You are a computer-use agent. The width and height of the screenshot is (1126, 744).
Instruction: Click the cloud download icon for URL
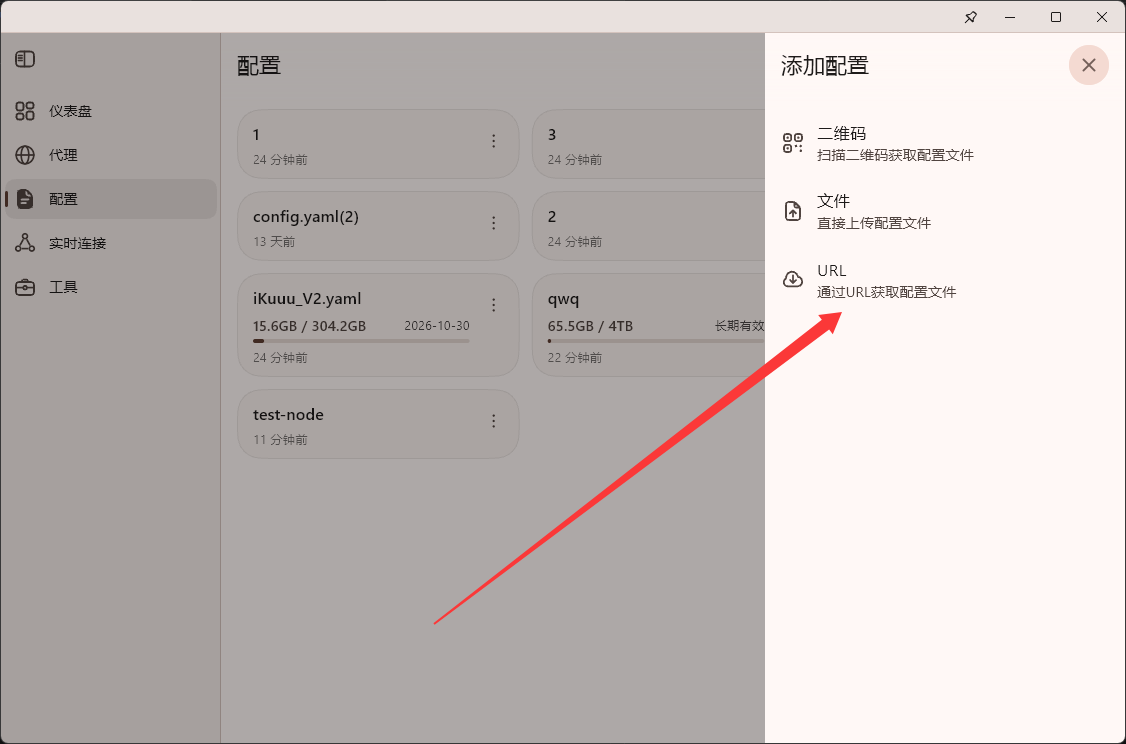click(793, 279)
